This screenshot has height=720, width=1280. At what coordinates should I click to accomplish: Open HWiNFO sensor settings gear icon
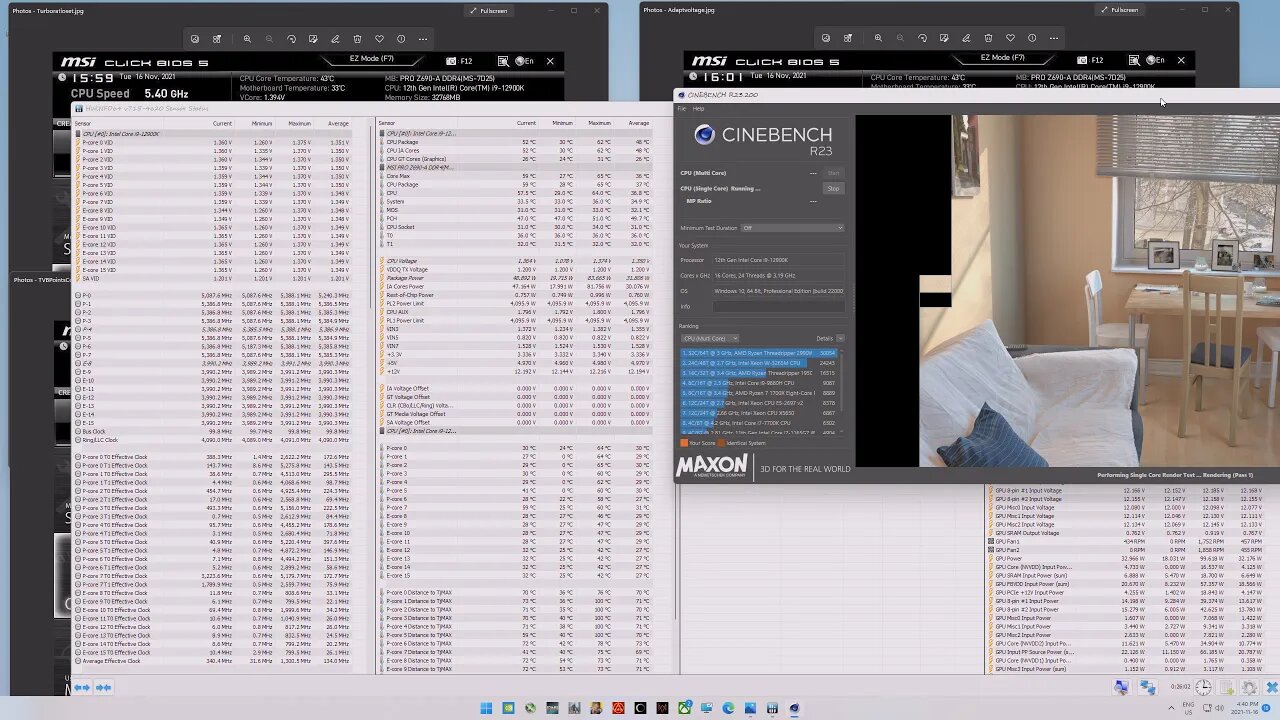(x=1249, y=688)
